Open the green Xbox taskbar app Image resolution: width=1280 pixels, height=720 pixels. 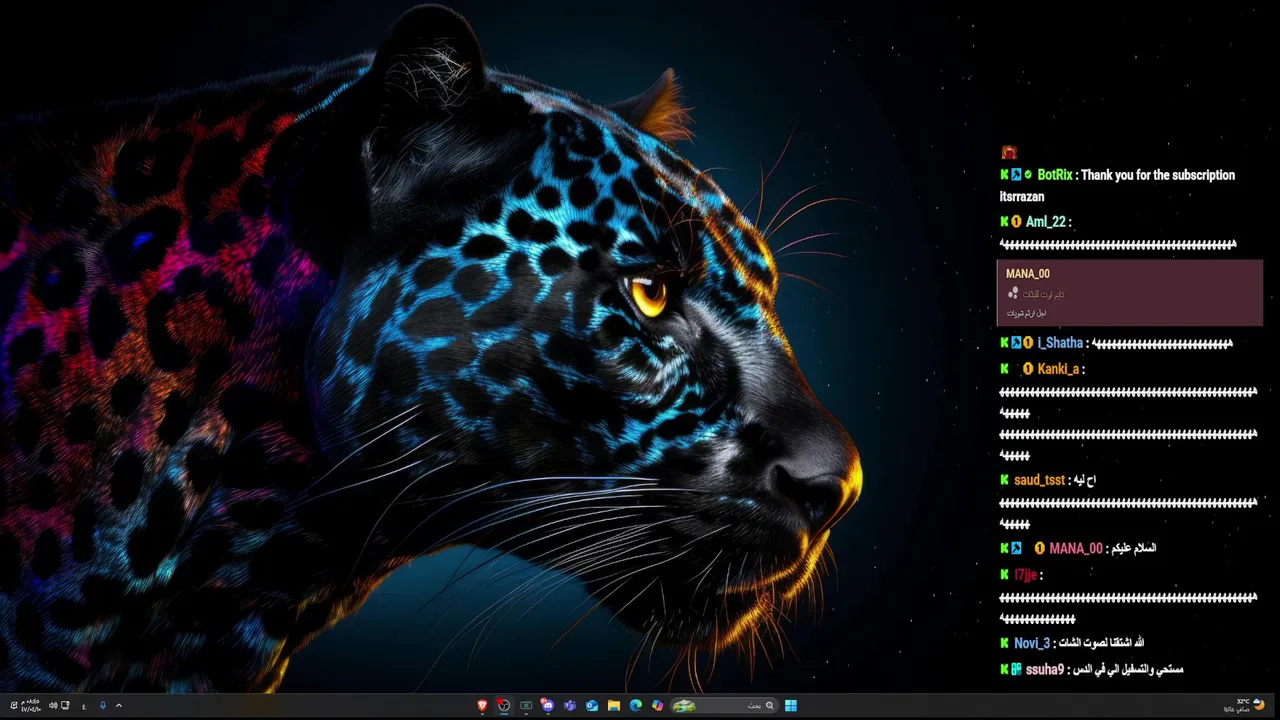click(x=526, y=705)
